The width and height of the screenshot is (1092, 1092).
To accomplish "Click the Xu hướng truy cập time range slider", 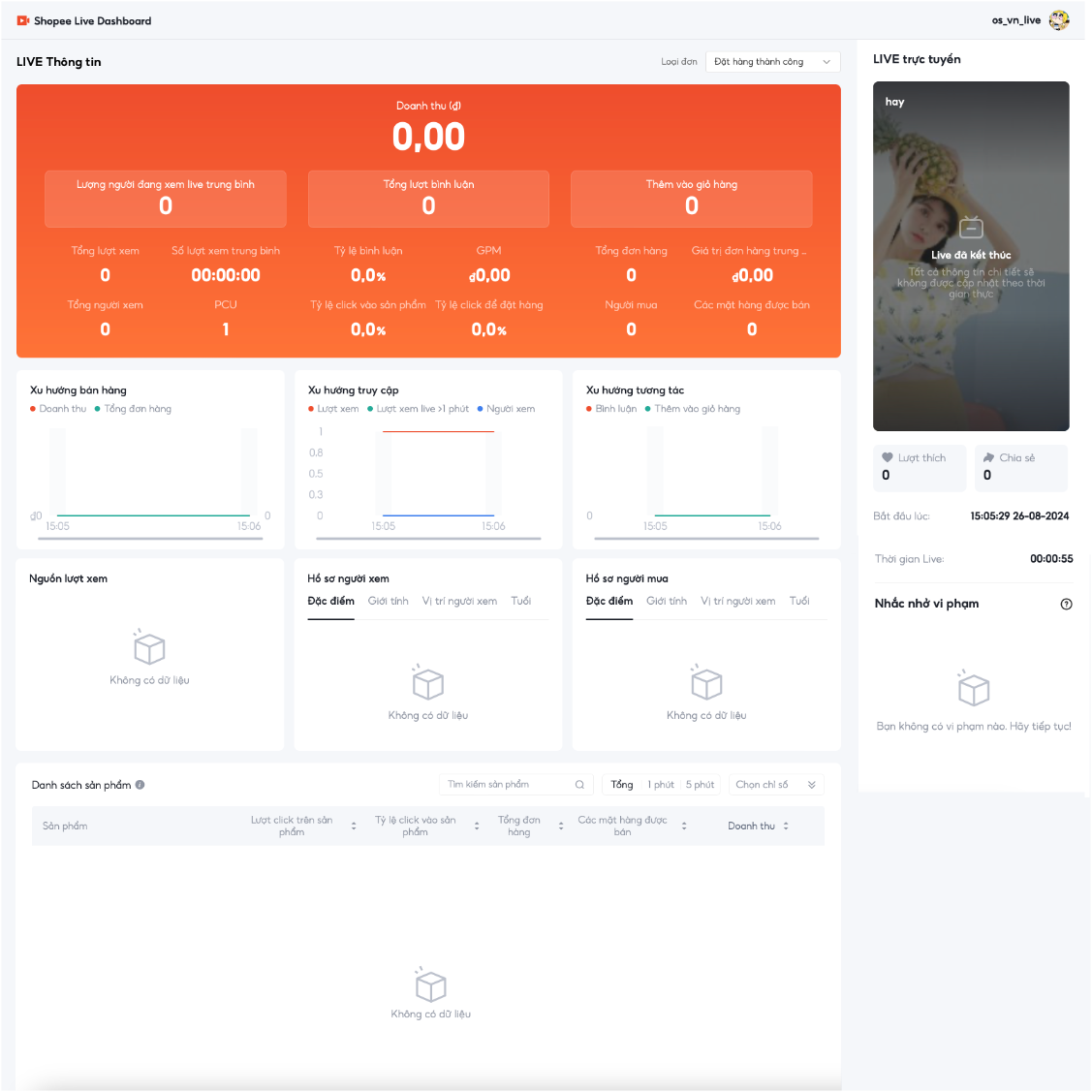I will (x=428, y=539).
